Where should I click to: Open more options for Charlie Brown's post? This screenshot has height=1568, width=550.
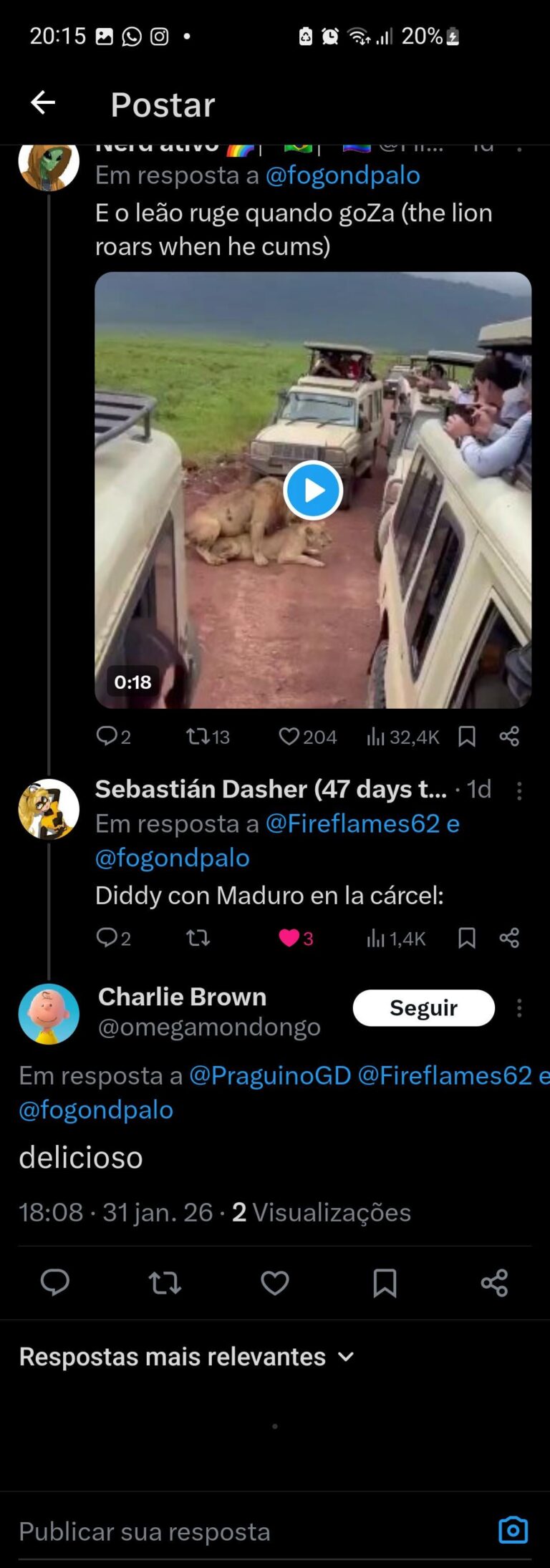pos(519,1008)
